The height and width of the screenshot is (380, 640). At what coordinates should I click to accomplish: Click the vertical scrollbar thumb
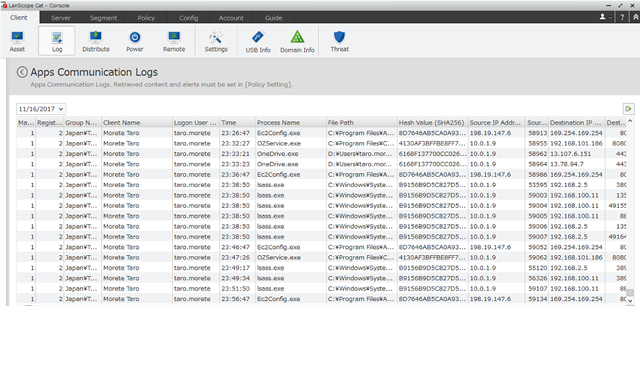(x=630, y=293)
